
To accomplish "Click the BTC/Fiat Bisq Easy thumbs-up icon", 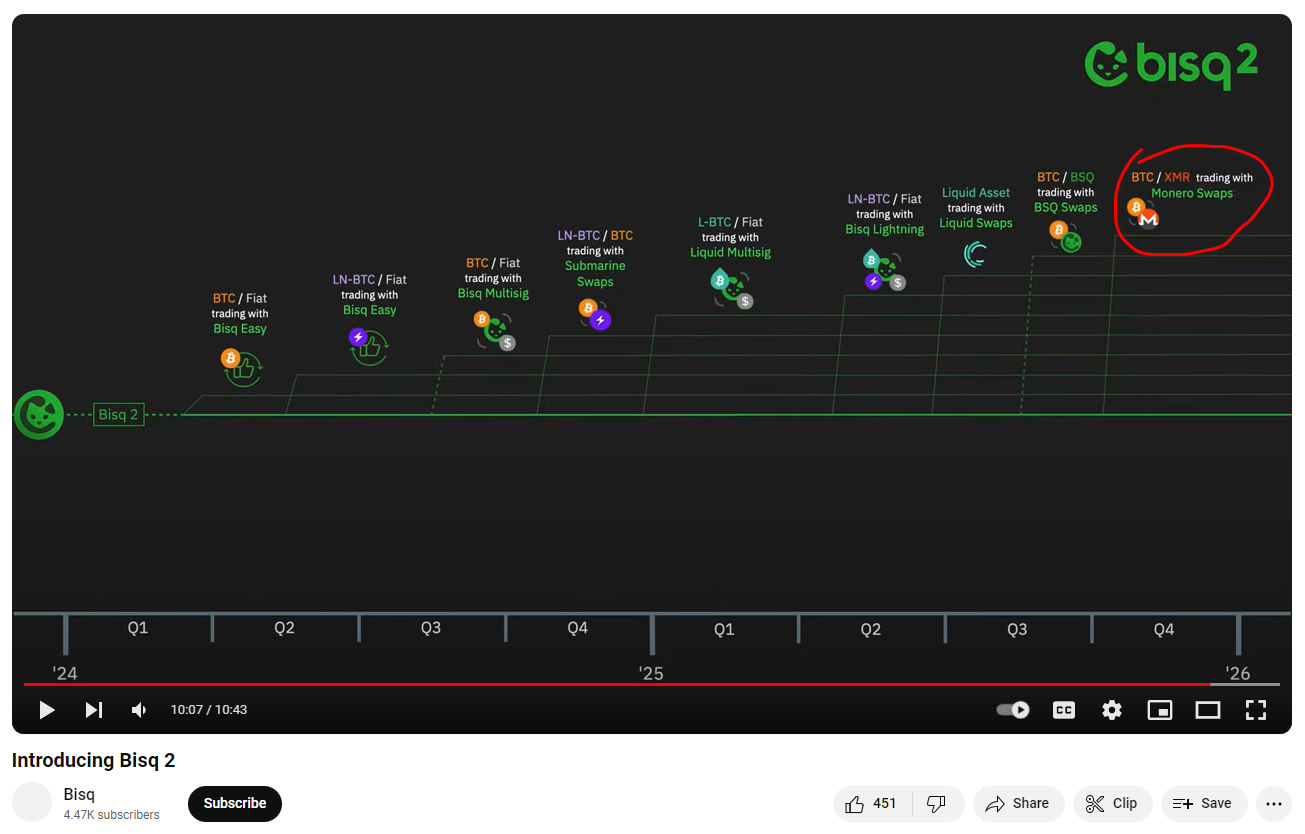I will pyautogui.click(x=240, y=367).
